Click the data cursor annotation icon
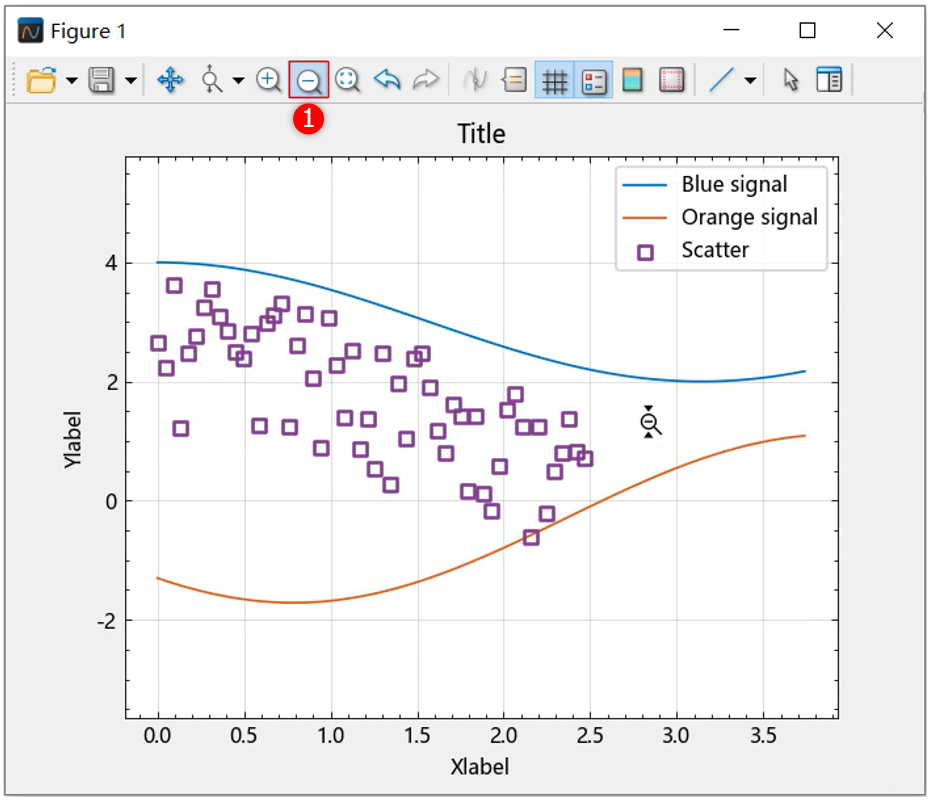The height and width of the screenshot is (801, 931). [514, 81]
